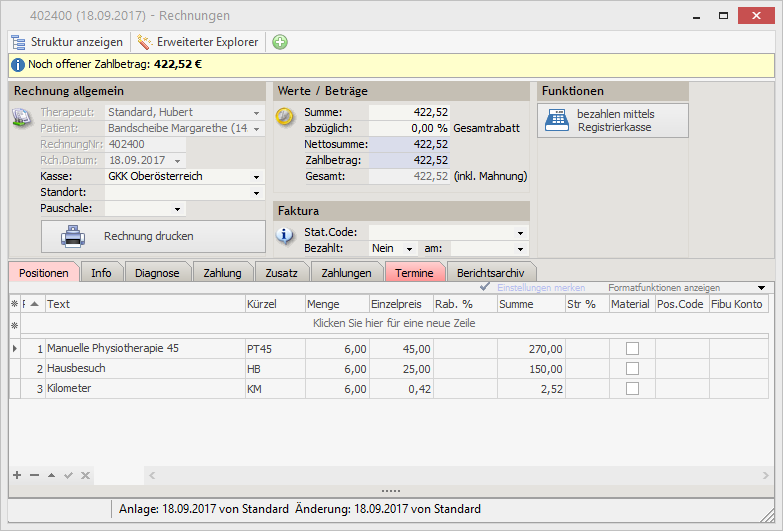Viewport: 783px width, 531px height.
Task: Click the printer icon for Rechnung drucken
Action: [x=74, y=237]
